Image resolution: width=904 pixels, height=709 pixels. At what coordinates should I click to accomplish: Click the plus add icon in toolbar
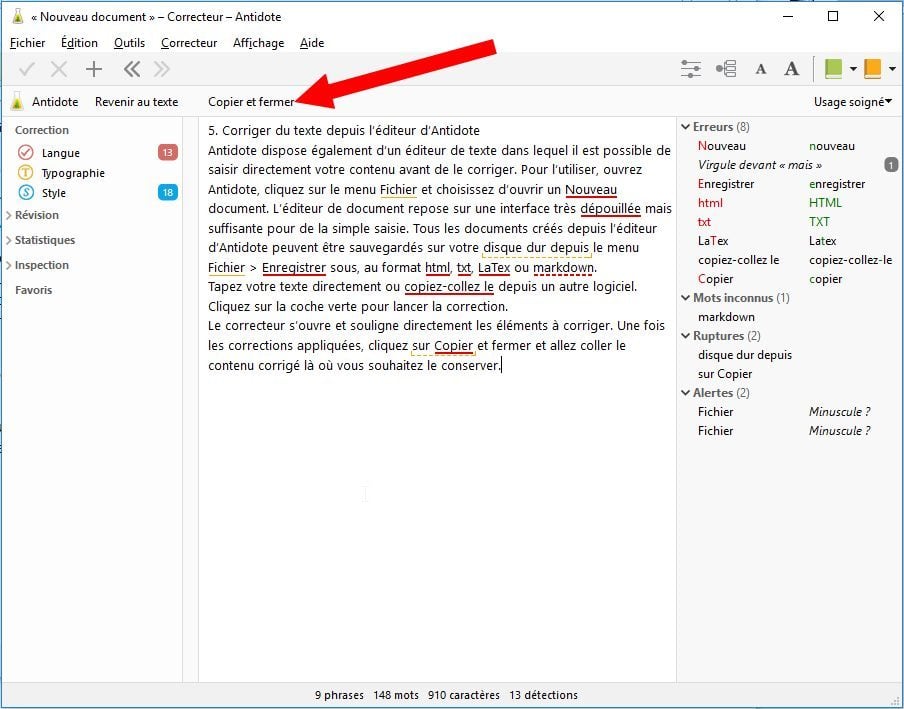(93, 70)
